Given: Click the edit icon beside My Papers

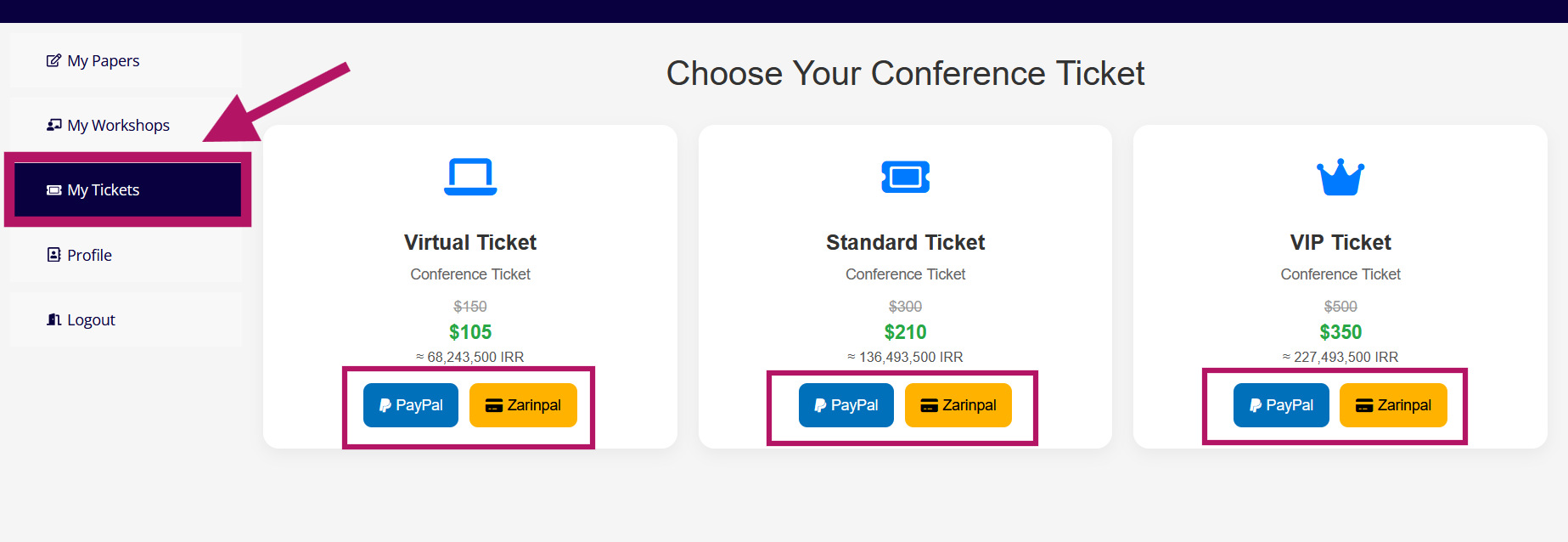Looking at the screenshot, I should point(53,60).
